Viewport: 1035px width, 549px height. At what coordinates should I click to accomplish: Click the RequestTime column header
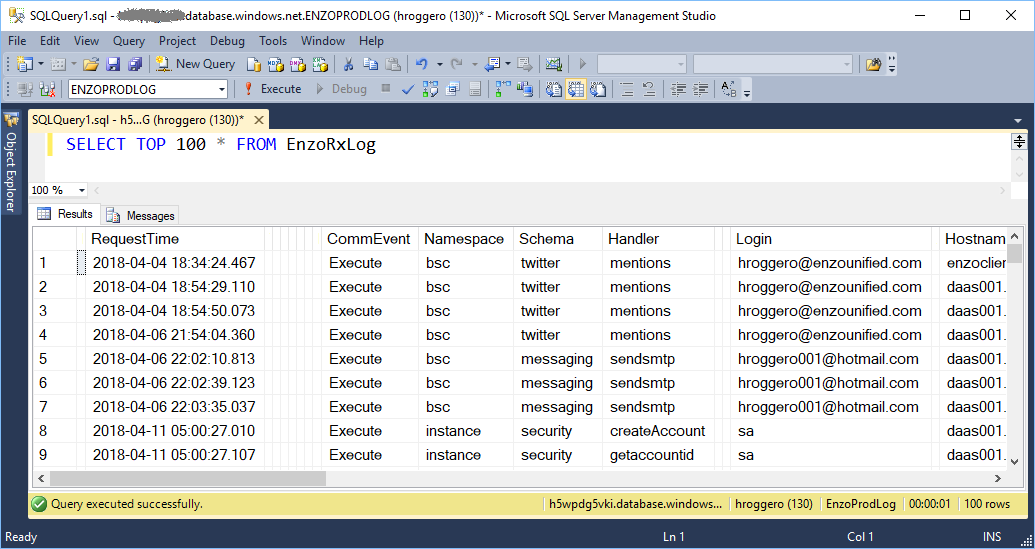(x=175, y=239)
